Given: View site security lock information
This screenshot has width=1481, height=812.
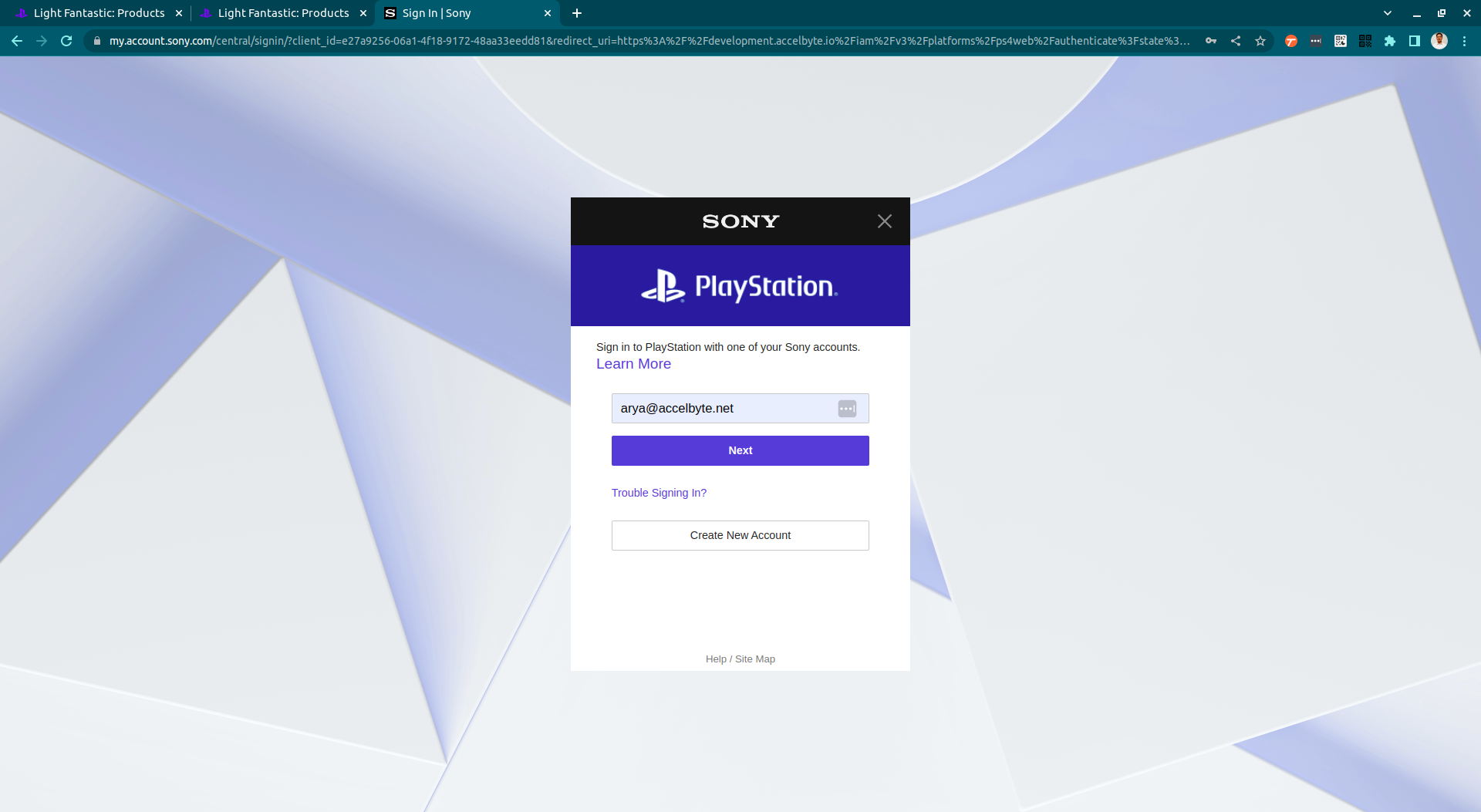Looking at the screenshot, I should click(x=97, y=41).
